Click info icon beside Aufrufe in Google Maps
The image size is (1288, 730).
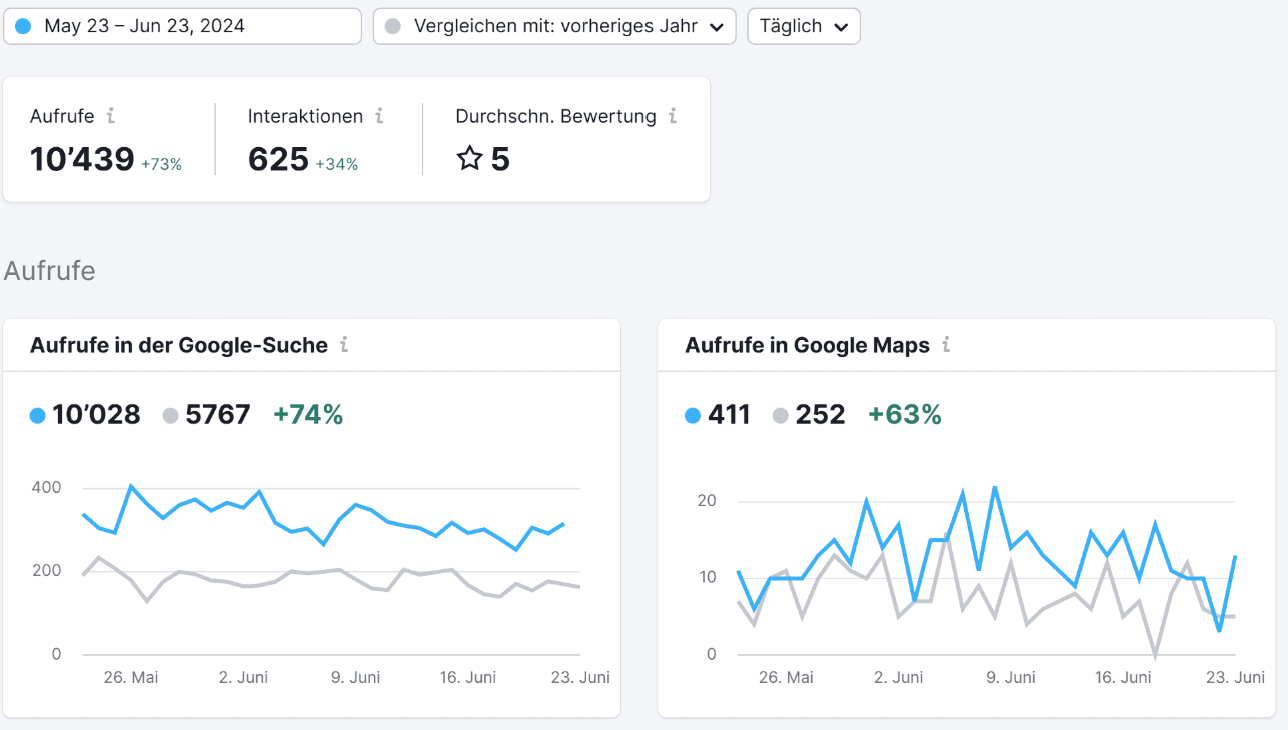point(946,345)
